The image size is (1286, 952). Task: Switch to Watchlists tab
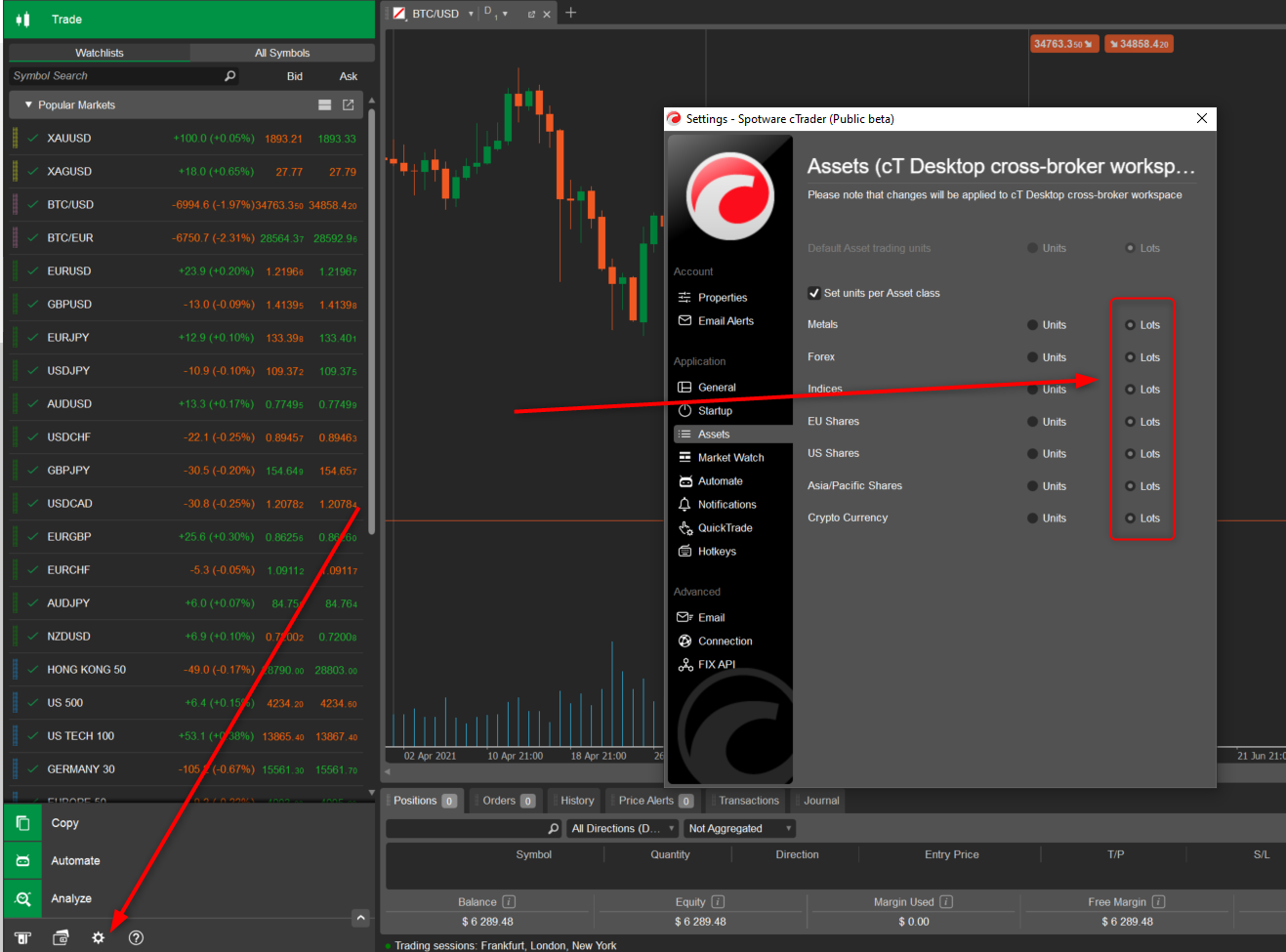click(x=99, y=53)
